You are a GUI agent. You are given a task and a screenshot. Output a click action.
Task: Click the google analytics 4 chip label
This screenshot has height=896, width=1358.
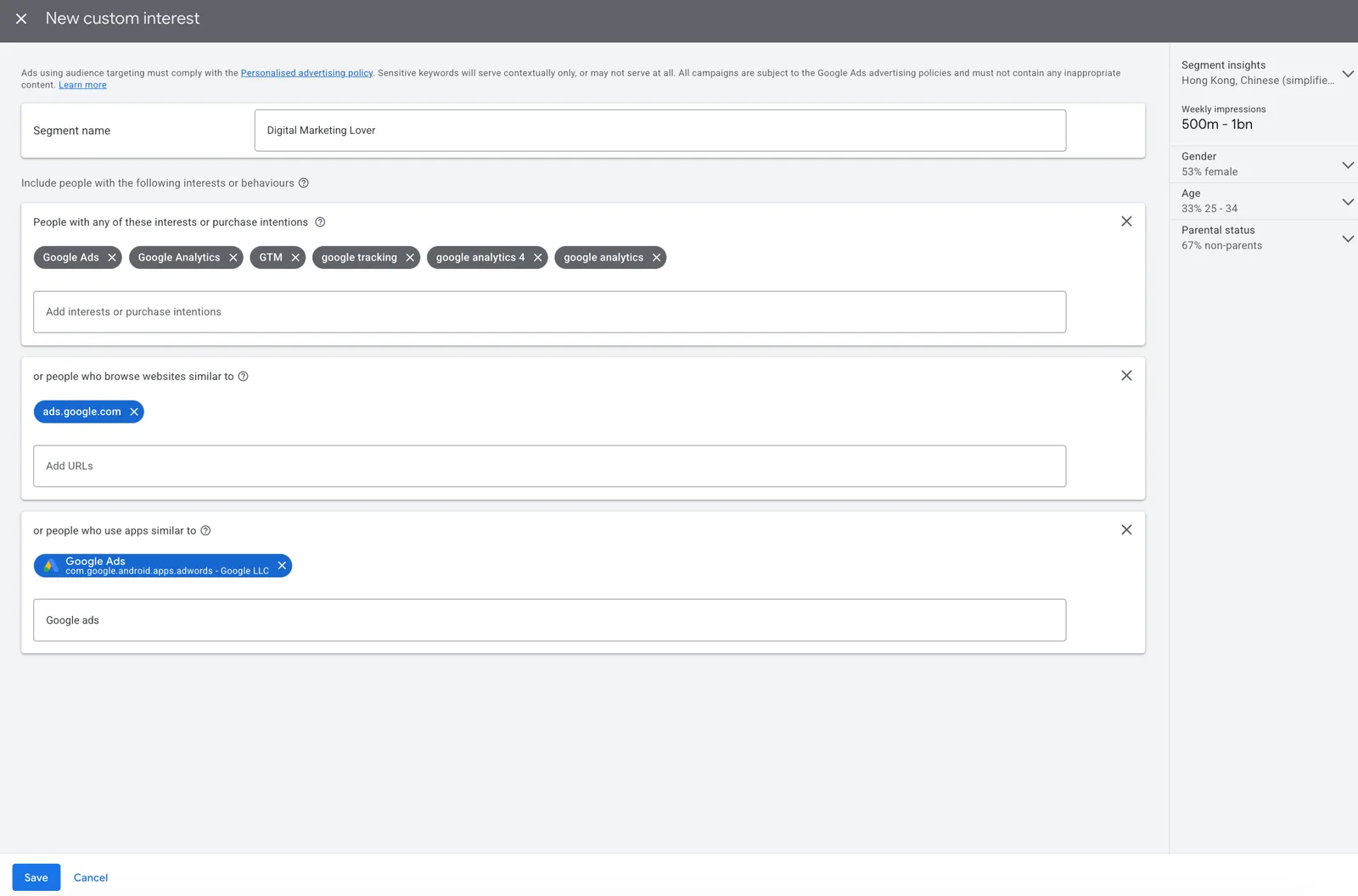(x=480, y=258)
